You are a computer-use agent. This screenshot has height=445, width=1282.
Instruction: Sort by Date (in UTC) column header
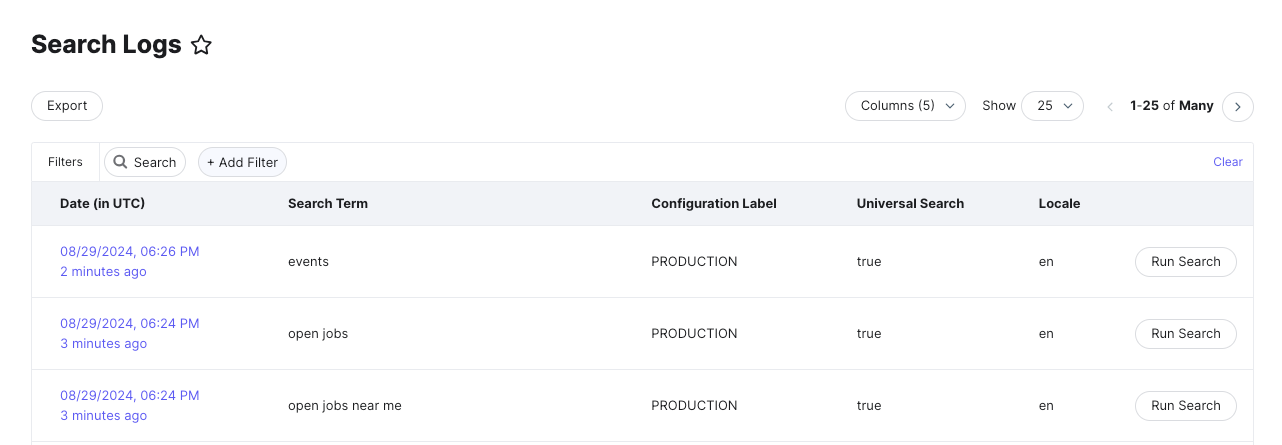click(102, 203)
